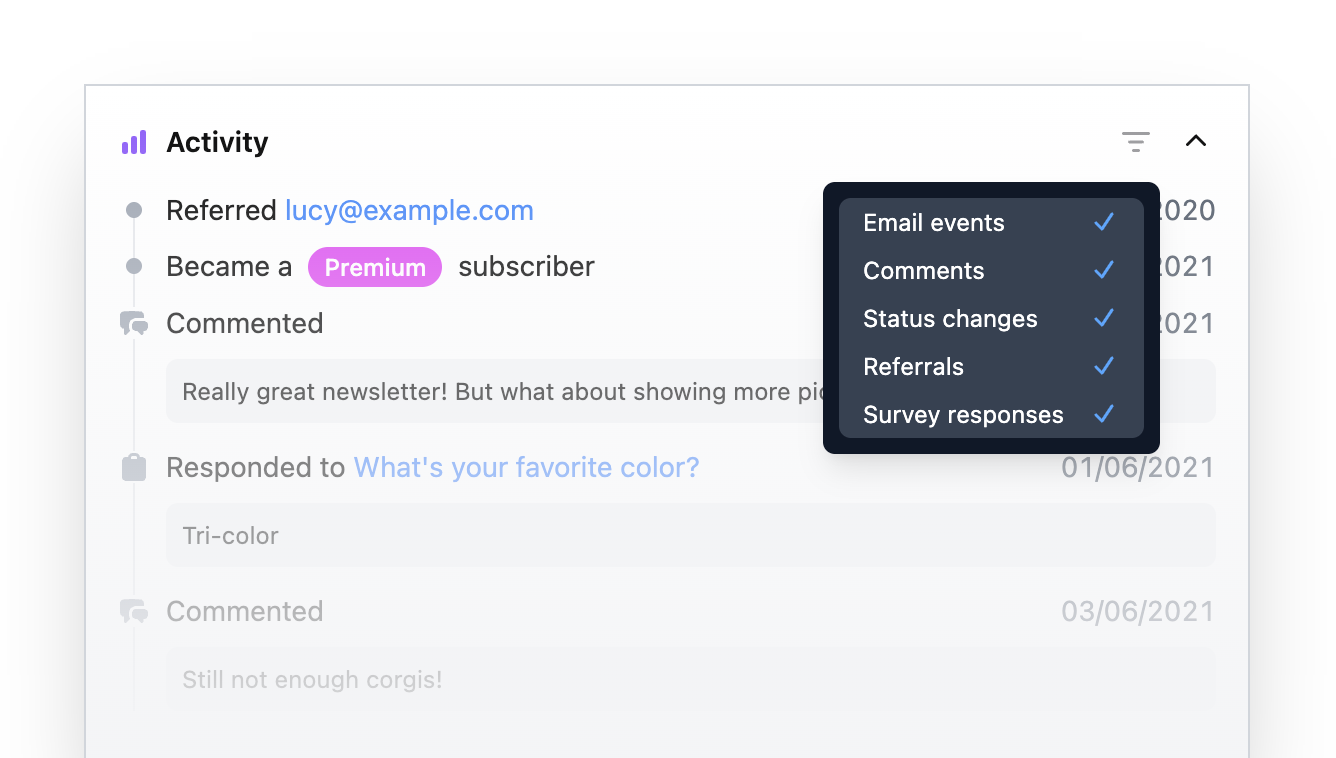This screenshot has height=758, width=1336.
Task: Click the comment bubble icon of first Commented entry
Action: 134,323
